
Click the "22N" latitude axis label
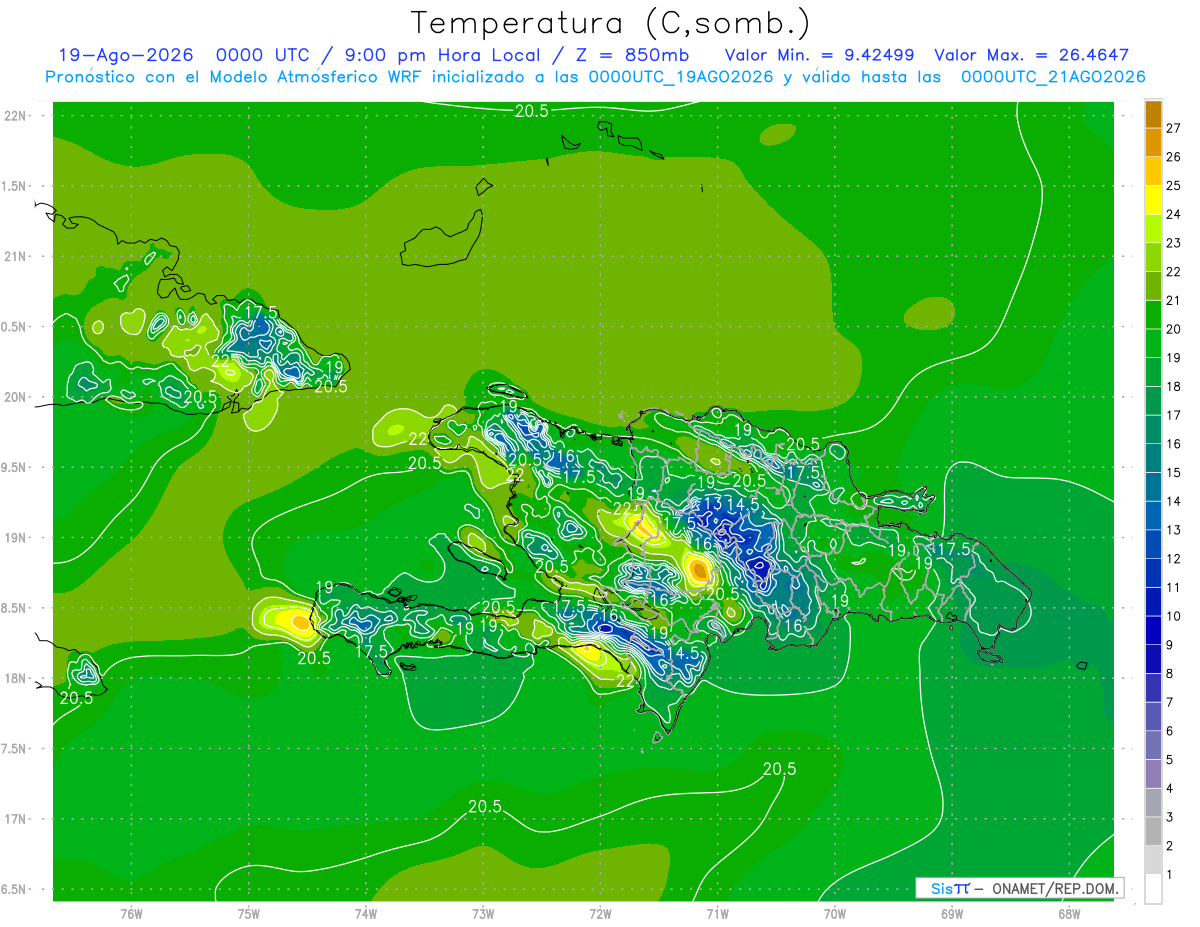[x=15, y=116]
